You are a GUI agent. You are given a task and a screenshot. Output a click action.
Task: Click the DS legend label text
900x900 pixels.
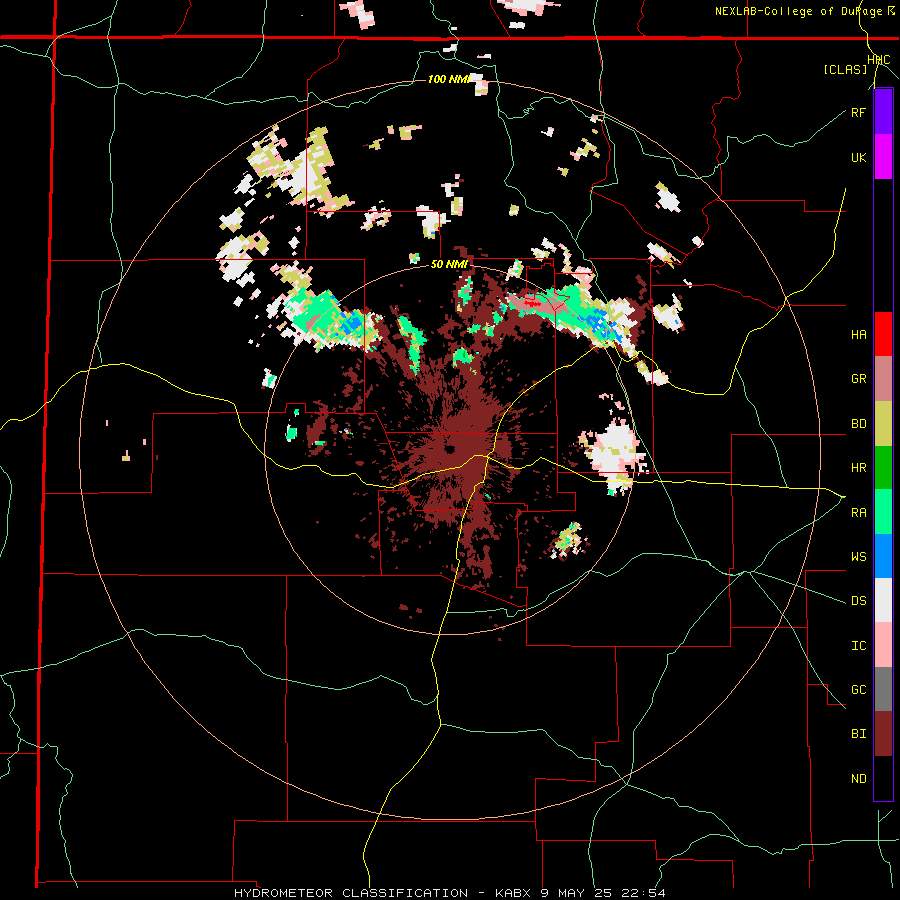(858, 601)
